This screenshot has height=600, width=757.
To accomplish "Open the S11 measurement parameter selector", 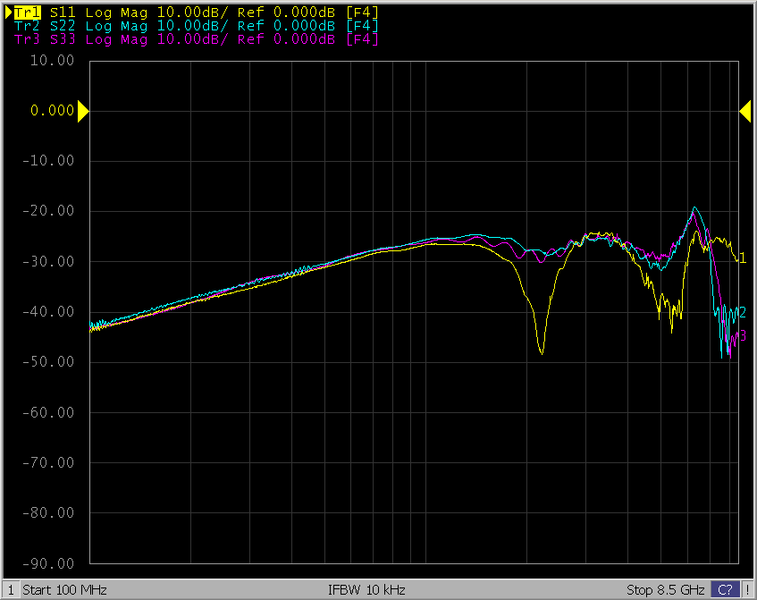I will click(63, 12).
